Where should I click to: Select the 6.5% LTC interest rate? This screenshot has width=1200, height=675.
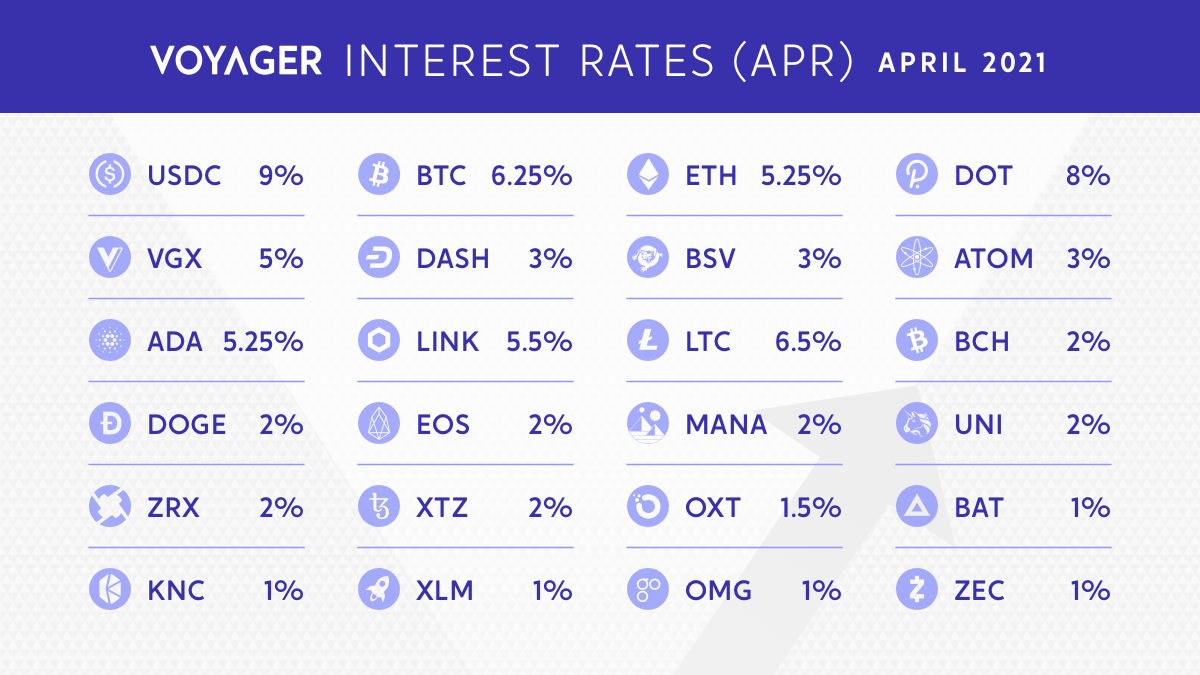[808, 342]
